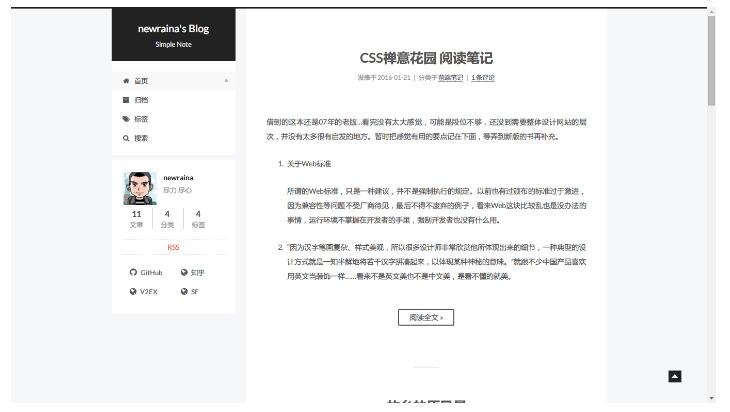Viewport: 730px width, 412px height.
Task: Click the back-to-top arrow button
Action: pos(675,376)
